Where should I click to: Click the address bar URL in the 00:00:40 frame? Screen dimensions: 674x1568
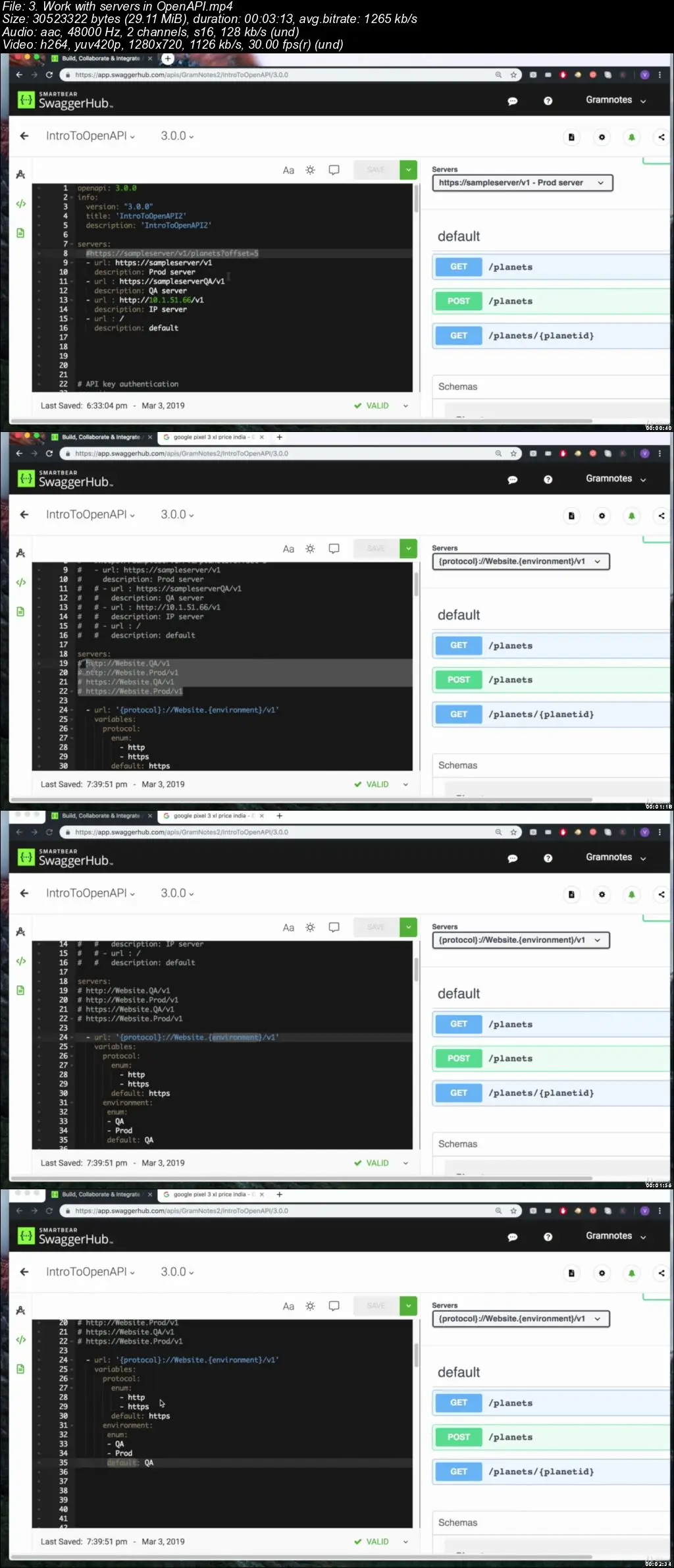click(182, 75)
